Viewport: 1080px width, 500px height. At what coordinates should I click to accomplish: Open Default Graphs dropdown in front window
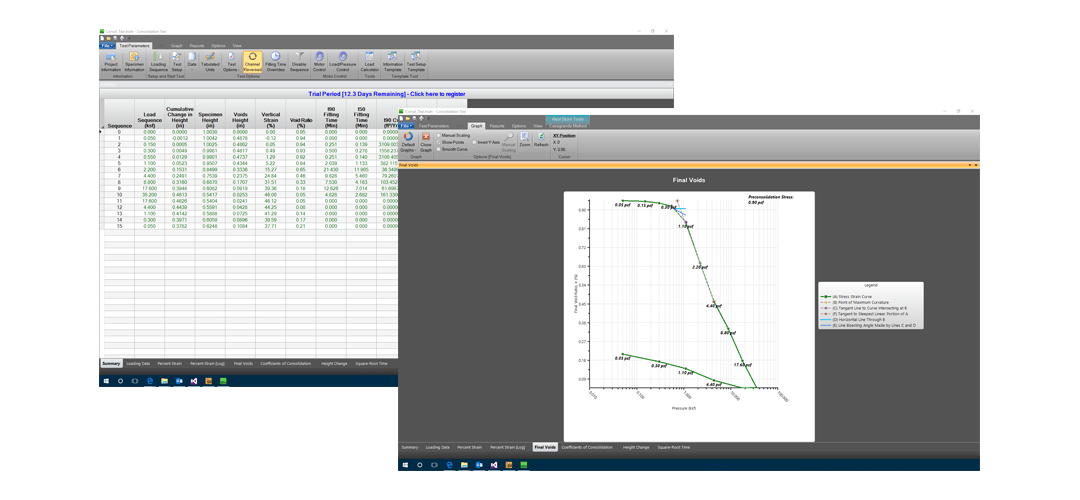point(408,142)
